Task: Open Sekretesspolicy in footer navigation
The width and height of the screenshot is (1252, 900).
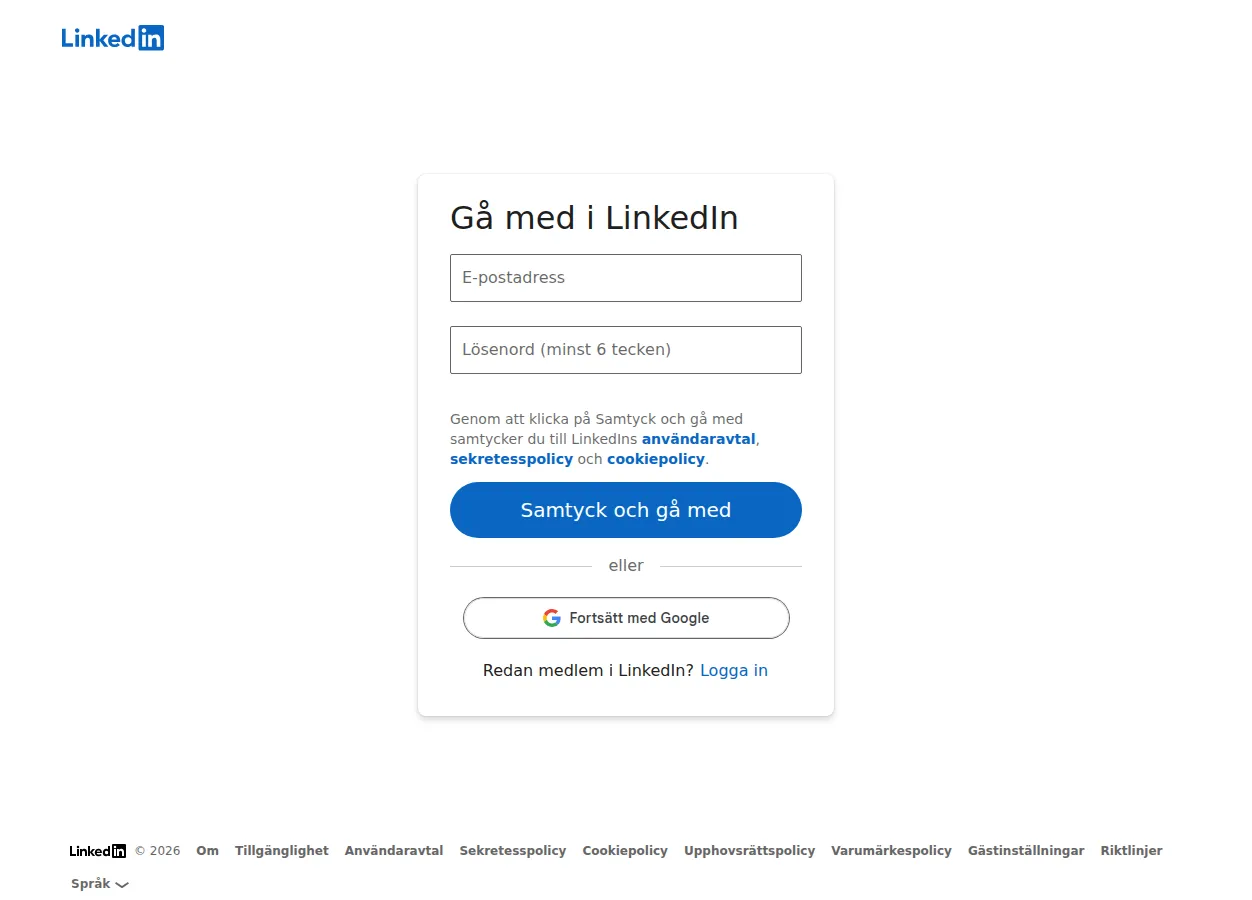Action: pyautogui.click(x=513, y=851)
